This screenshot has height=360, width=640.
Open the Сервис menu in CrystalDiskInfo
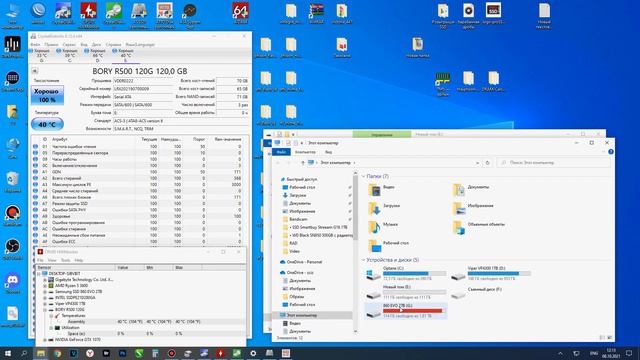(x=69, y=44)
